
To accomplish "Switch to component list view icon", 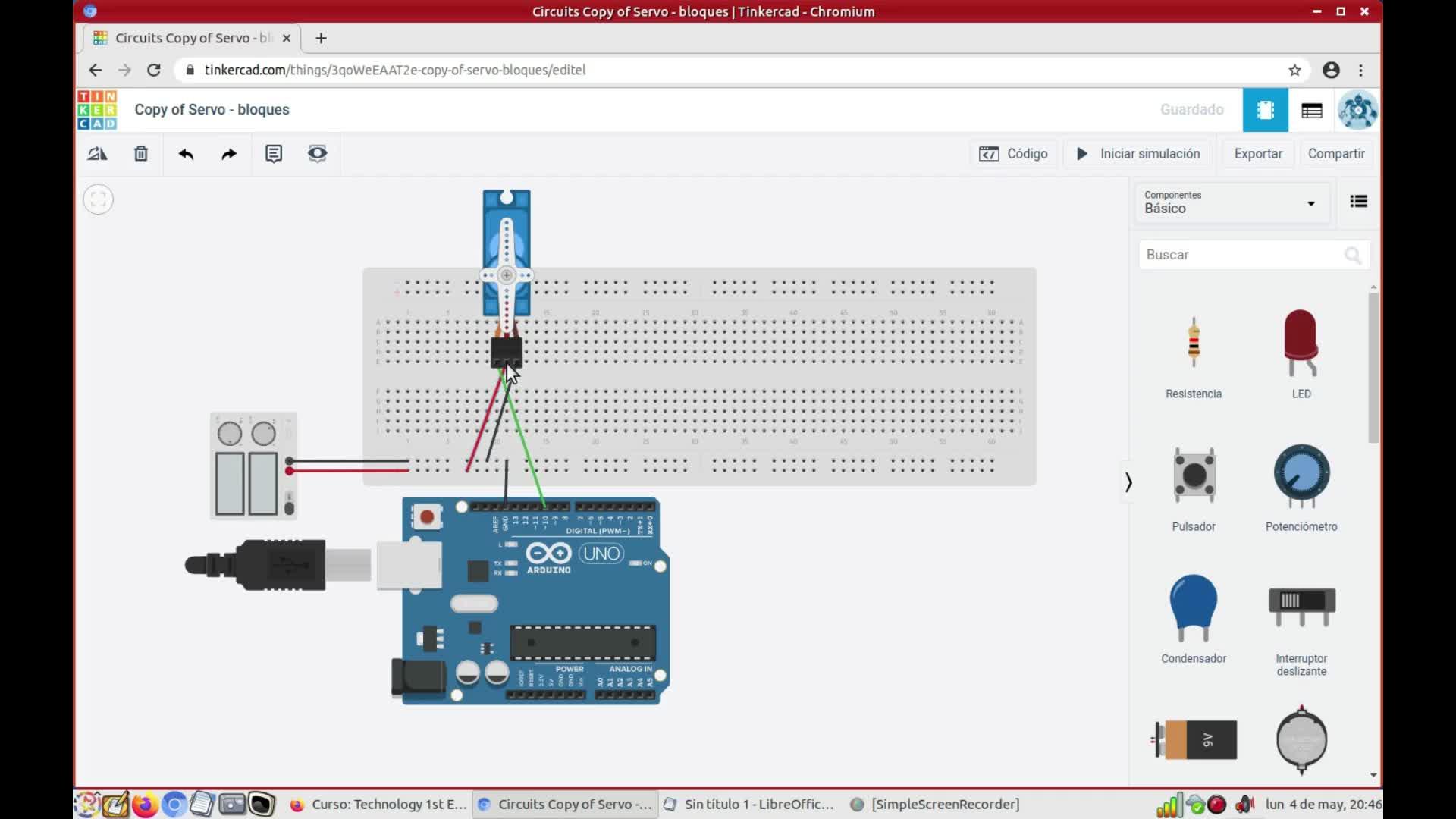I will (x=1358, y=201).
